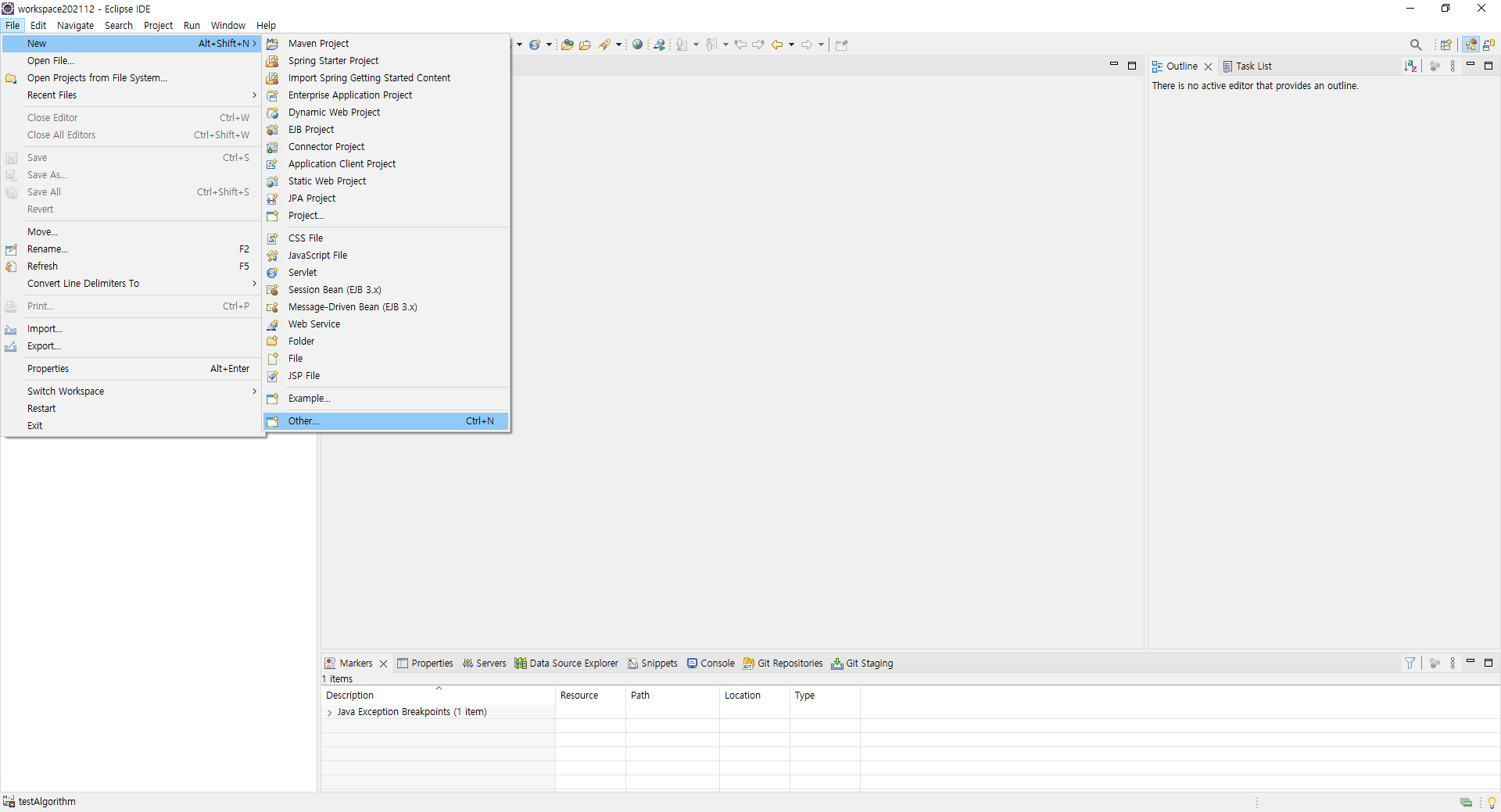Sort markers by the Description column header
Viewport: 1501px width, 812px height.
[x=438, y=696]
